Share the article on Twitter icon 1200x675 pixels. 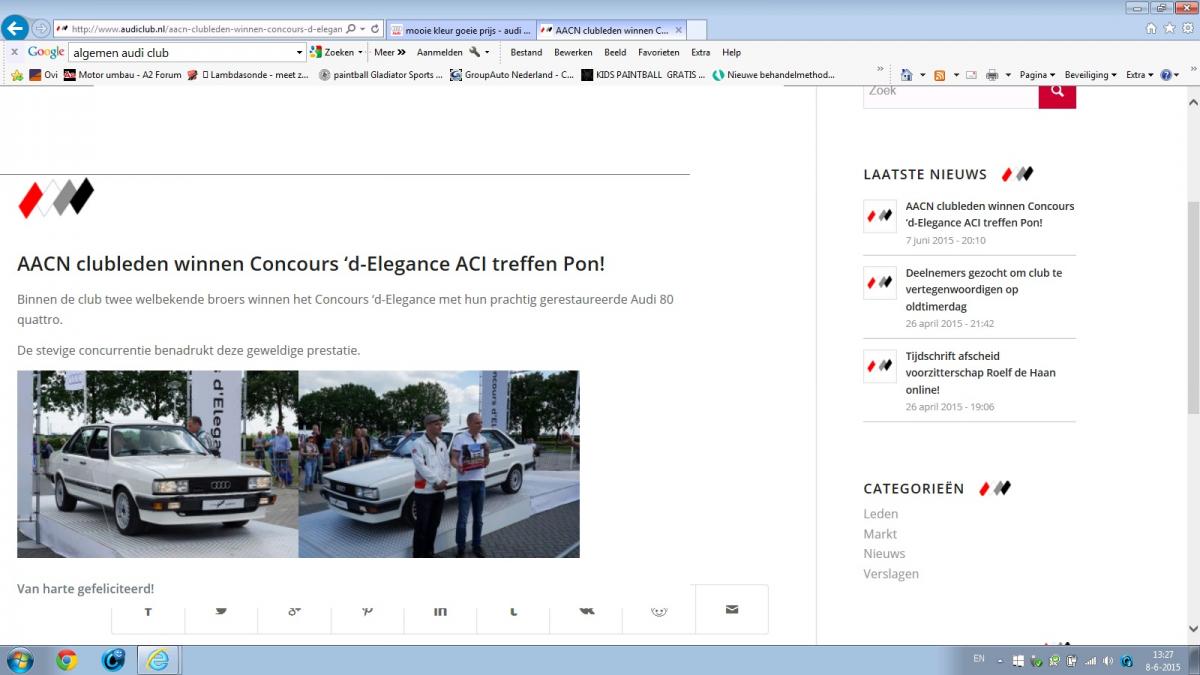tap(221, 610)
